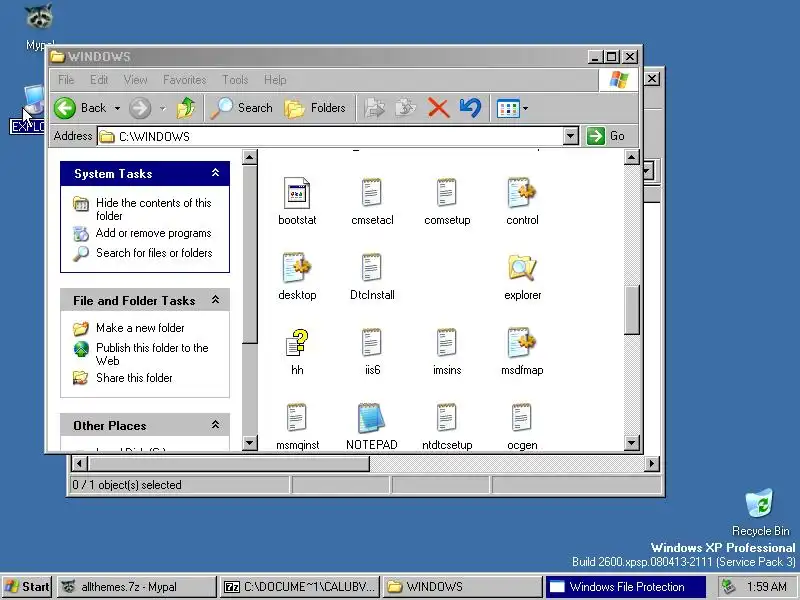Open the Views dropdown button
Viewport: 800px width, 600px height.
click(512, 108)
